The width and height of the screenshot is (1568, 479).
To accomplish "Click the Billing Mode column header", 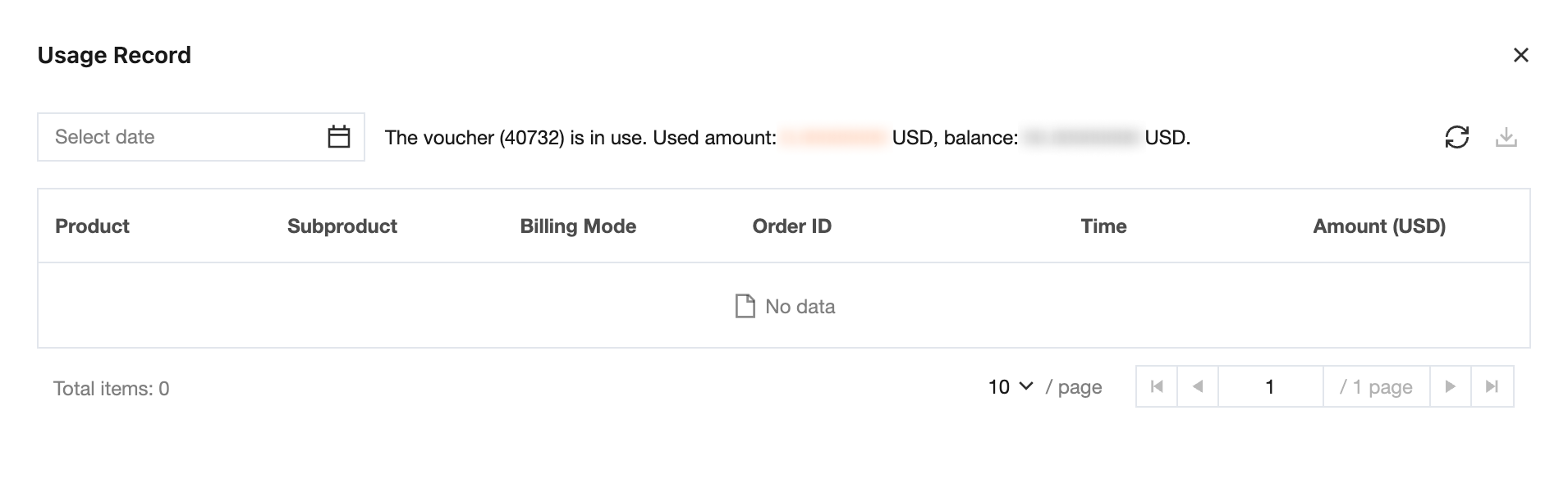I will 578,226.
